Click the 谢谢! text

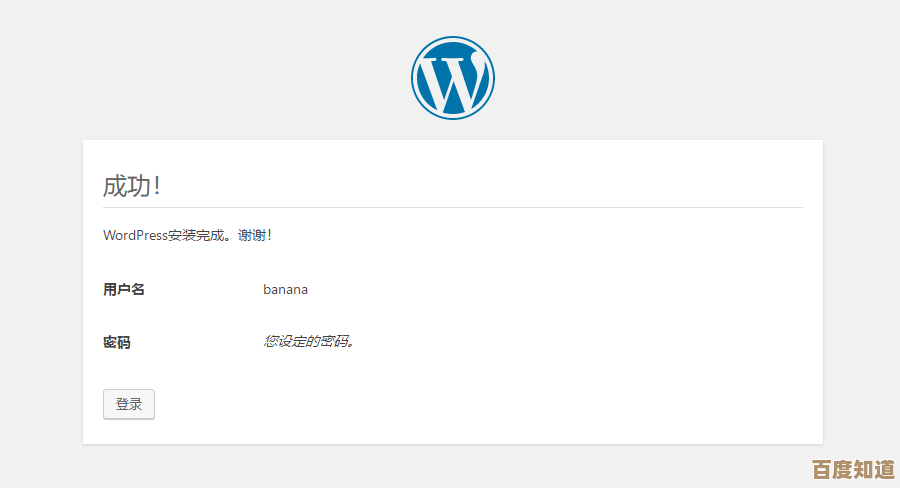[255, 235]
